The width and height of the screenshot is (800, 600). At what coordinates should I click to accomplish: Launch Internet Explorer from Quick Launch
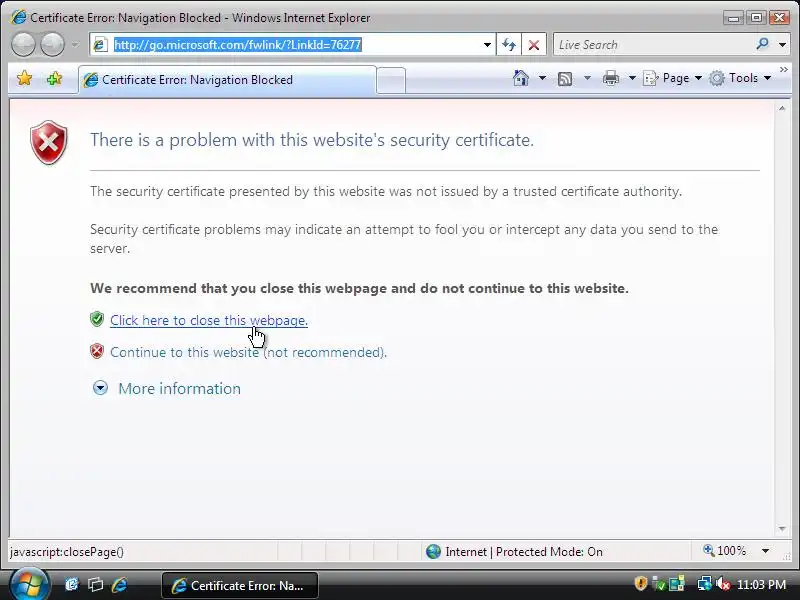(x=119, y=585)
